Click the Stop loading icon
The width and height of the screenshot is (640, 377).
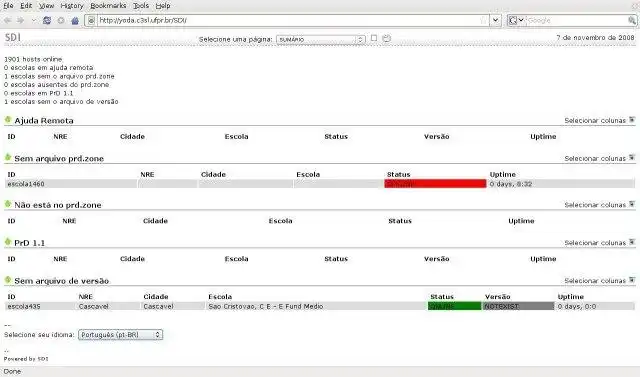[61, 20]
